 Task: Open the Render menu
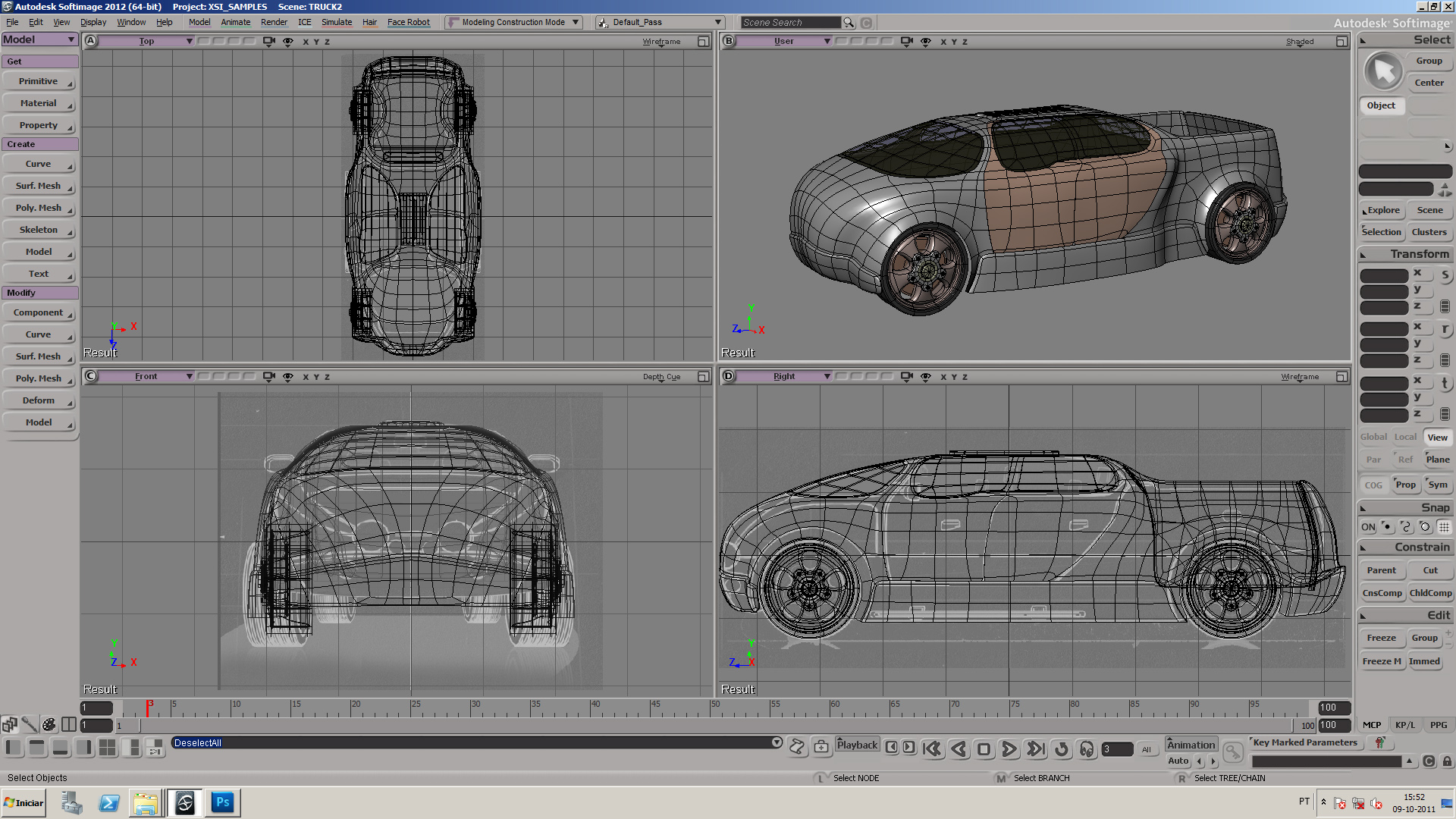pyautogui.click(x=274, y=22)
